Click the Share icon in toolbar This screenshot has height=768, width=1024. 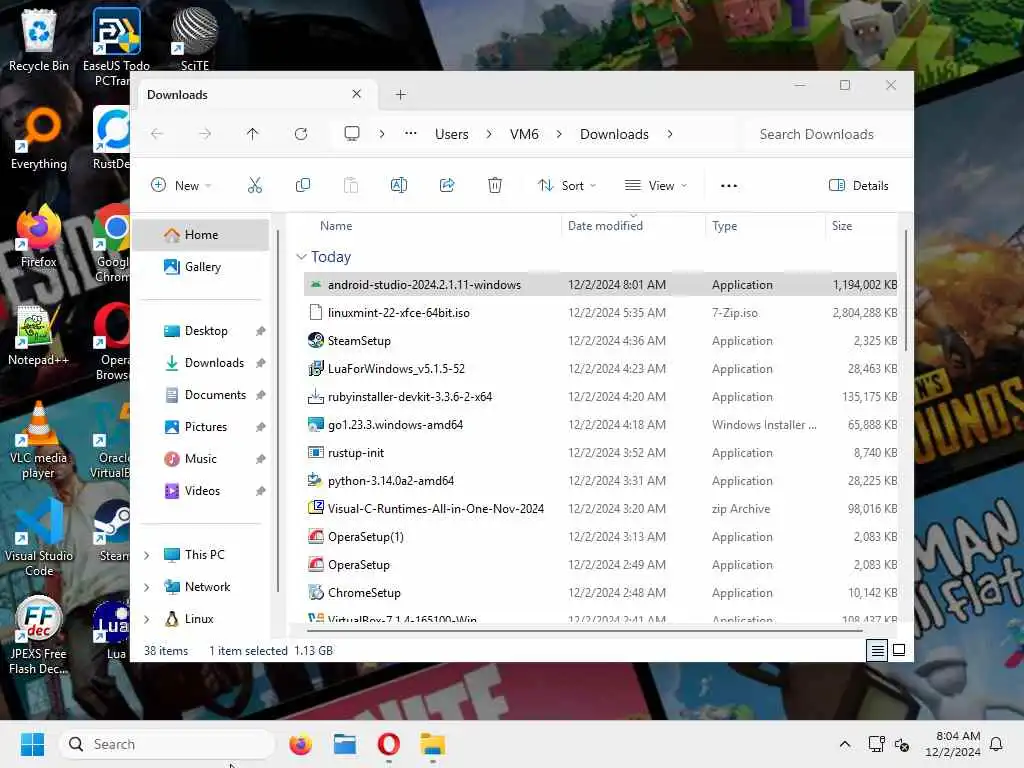pyautogui.click(x=447, y=185)
